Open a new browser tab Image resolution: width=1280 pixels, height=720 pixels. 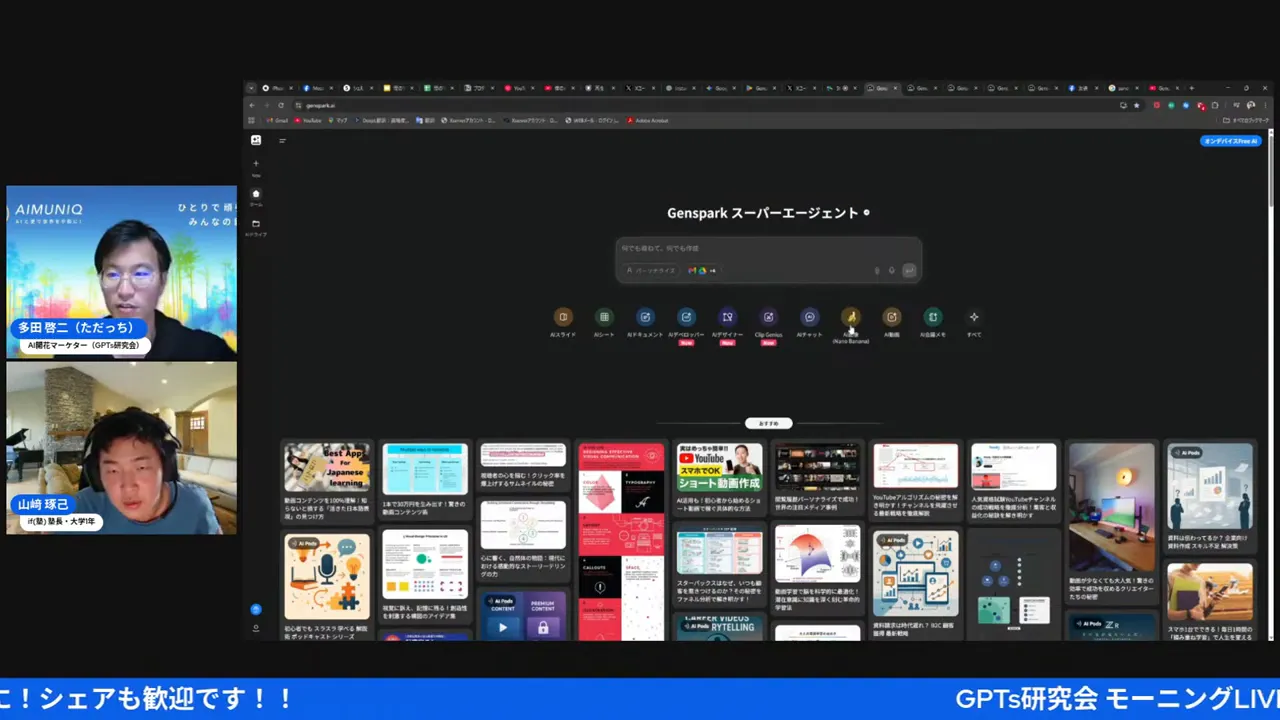click(1191, 88)
